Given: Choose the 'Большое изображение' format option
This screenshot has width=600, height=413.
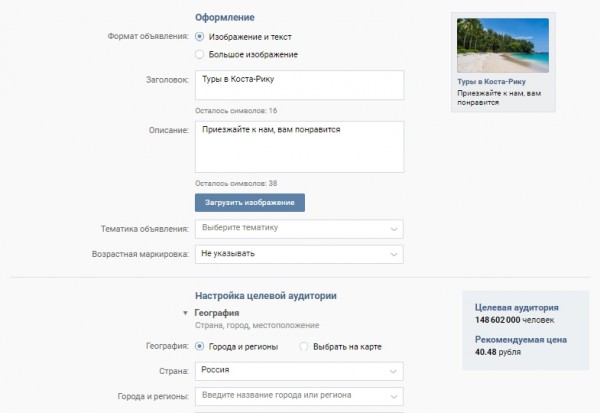Looking at the screenshot, I should click(x=200, y=54).
